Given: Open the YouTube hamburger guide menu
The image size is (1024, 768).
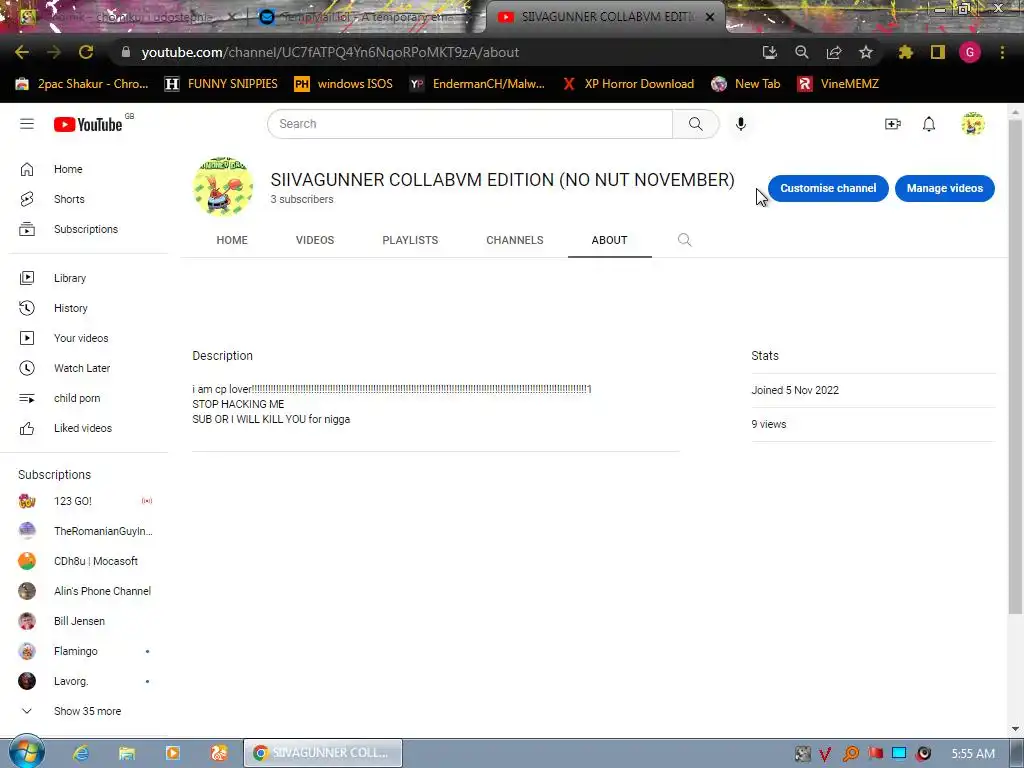Looking at the screenshot, I should [x=27, y=123].
